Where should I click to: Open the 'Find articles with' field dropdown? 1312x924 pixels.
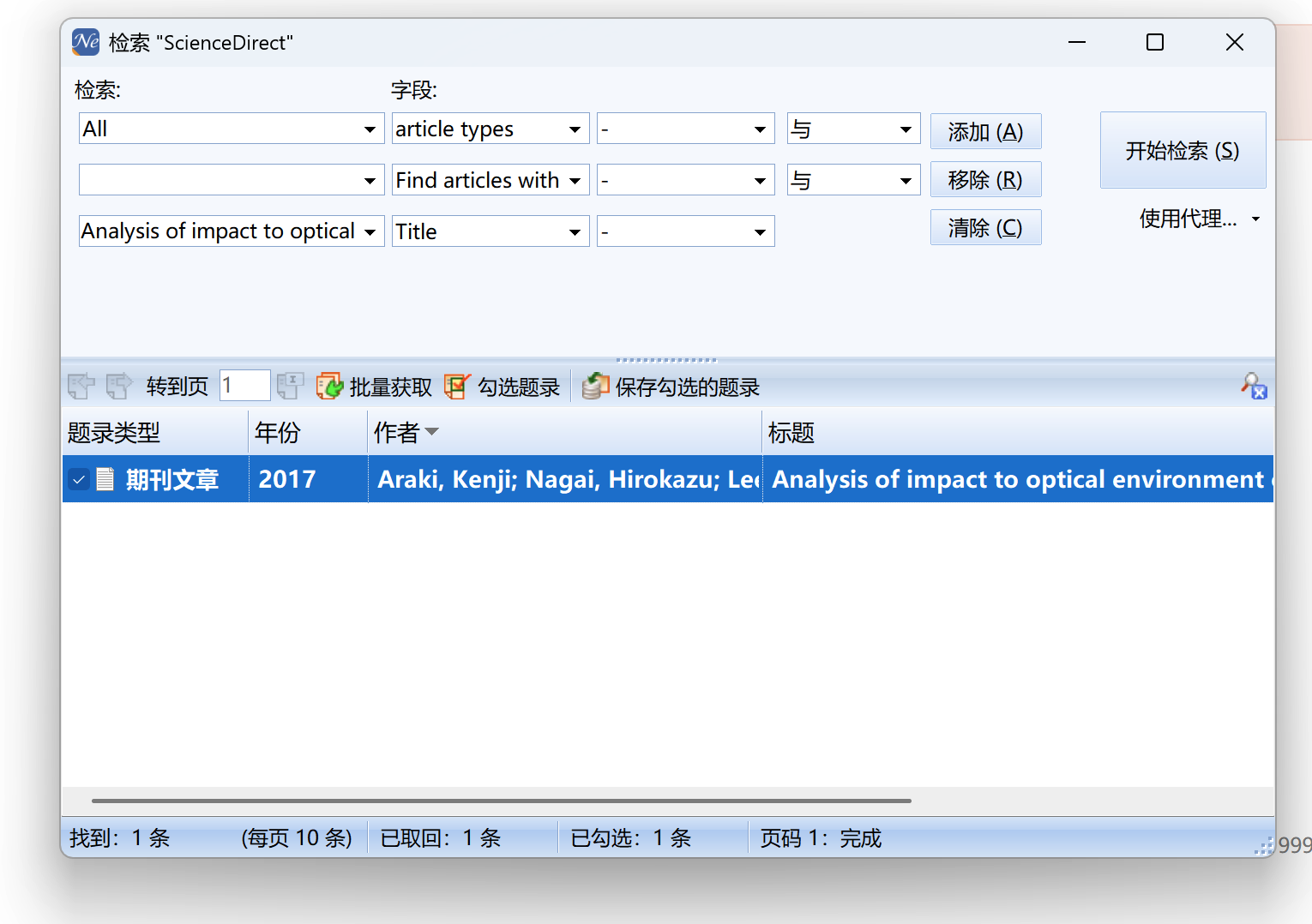[575, 181]
